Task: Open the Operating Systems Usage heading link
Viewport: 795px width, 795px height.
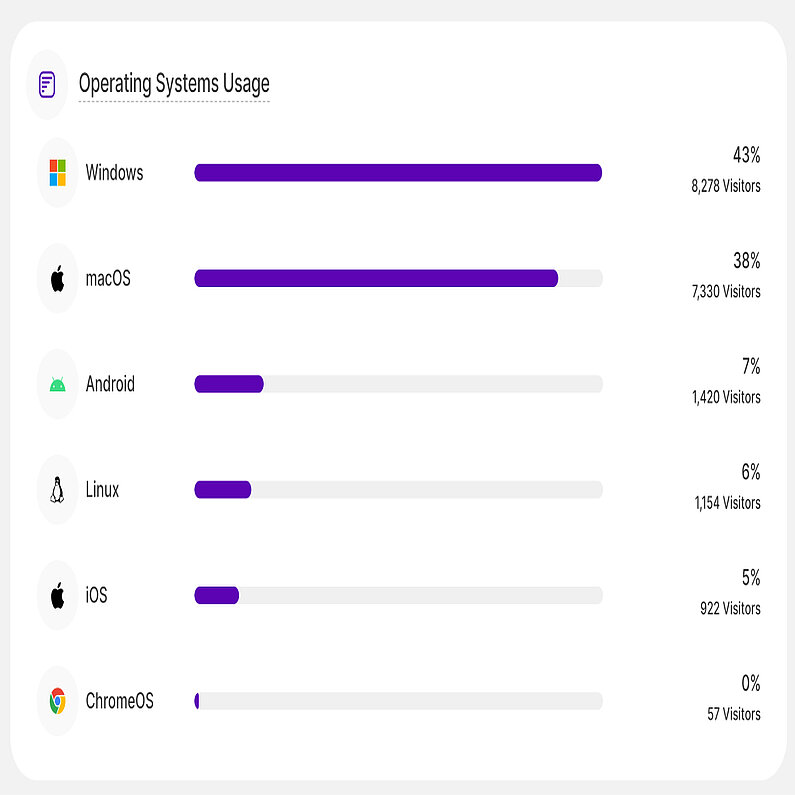Action: click(x=174, y=84)
